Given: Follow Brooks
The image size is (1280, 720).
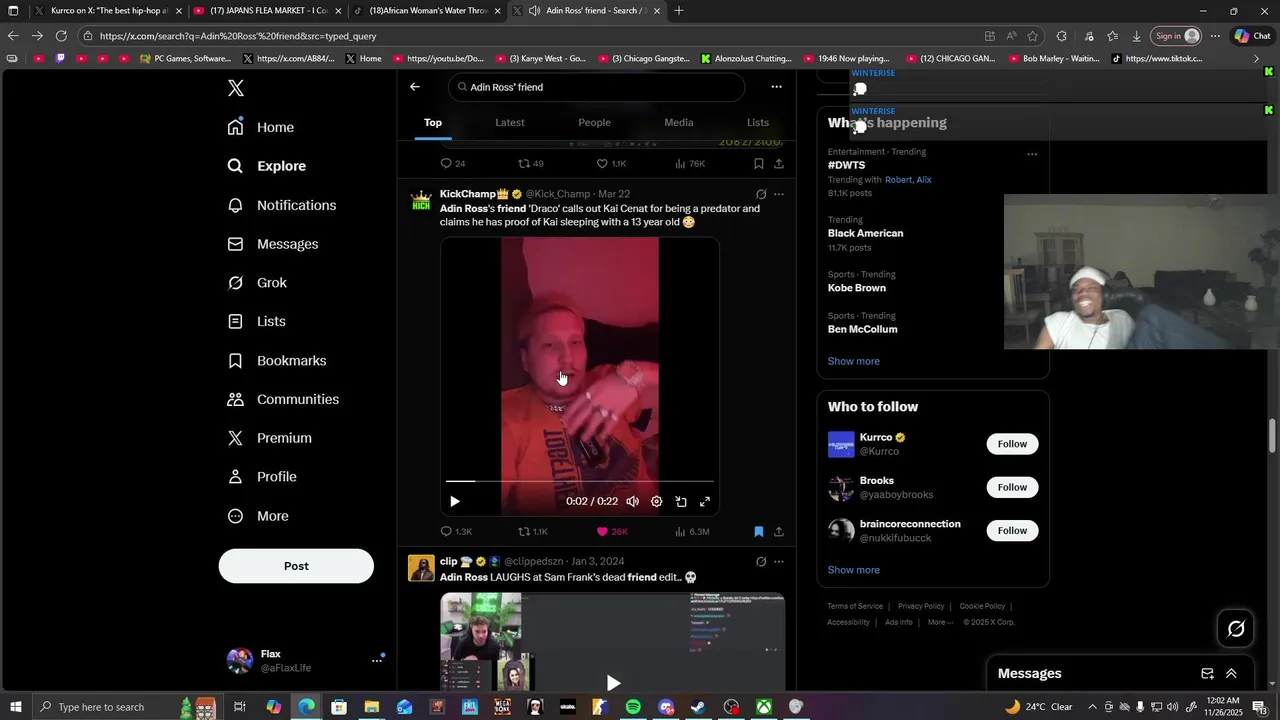Looking at the screenshot, I should [1012, 487].
